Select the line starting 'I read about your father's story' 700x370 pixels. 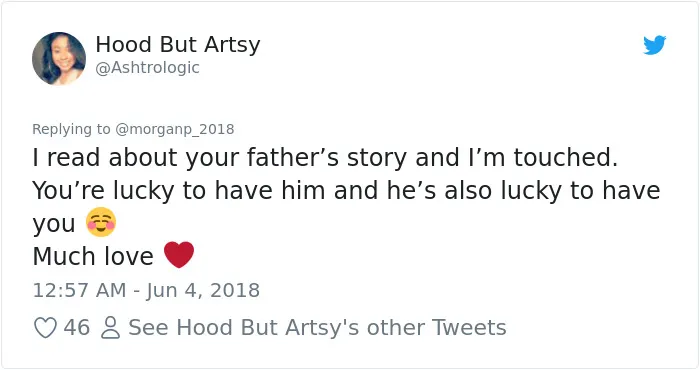(325, 158)
